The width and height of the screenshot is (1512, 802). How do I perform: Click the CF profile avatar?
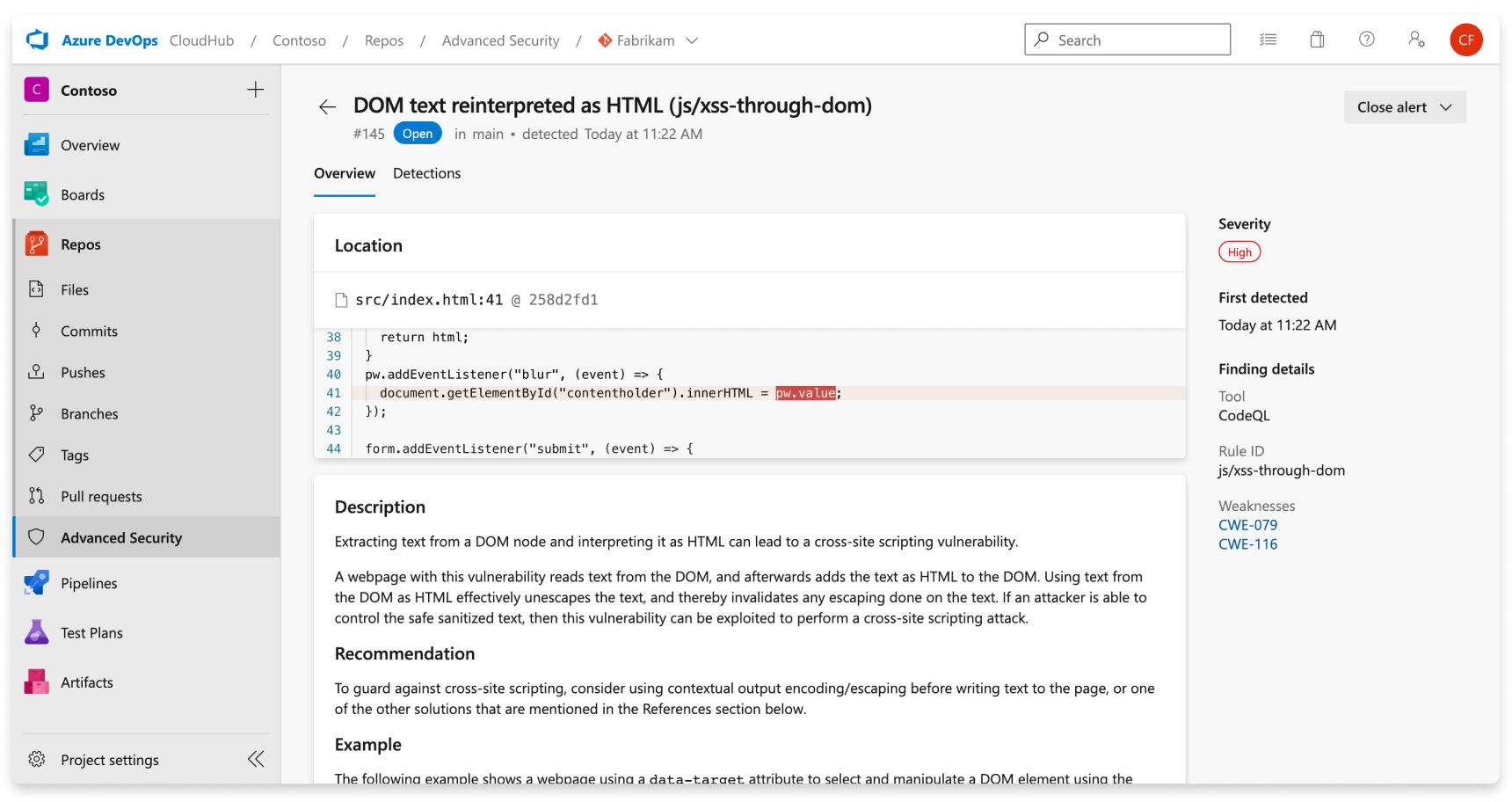click(x=1465, y=40)
